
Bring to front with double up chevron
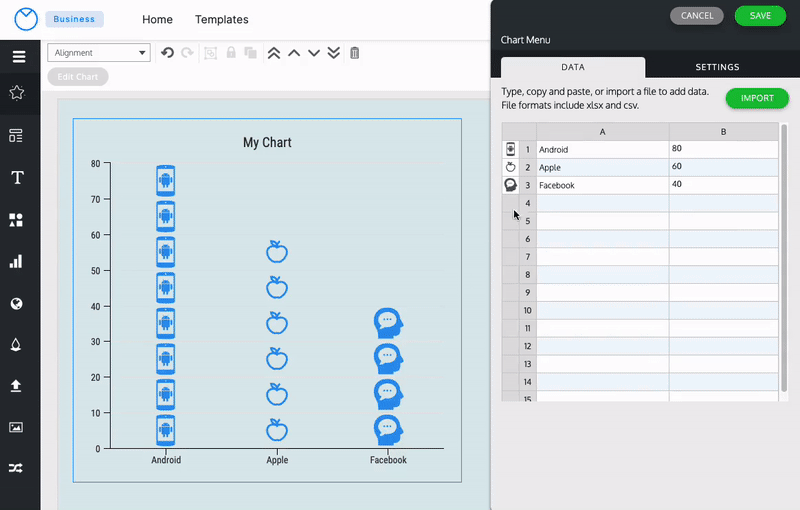[273, 53]
